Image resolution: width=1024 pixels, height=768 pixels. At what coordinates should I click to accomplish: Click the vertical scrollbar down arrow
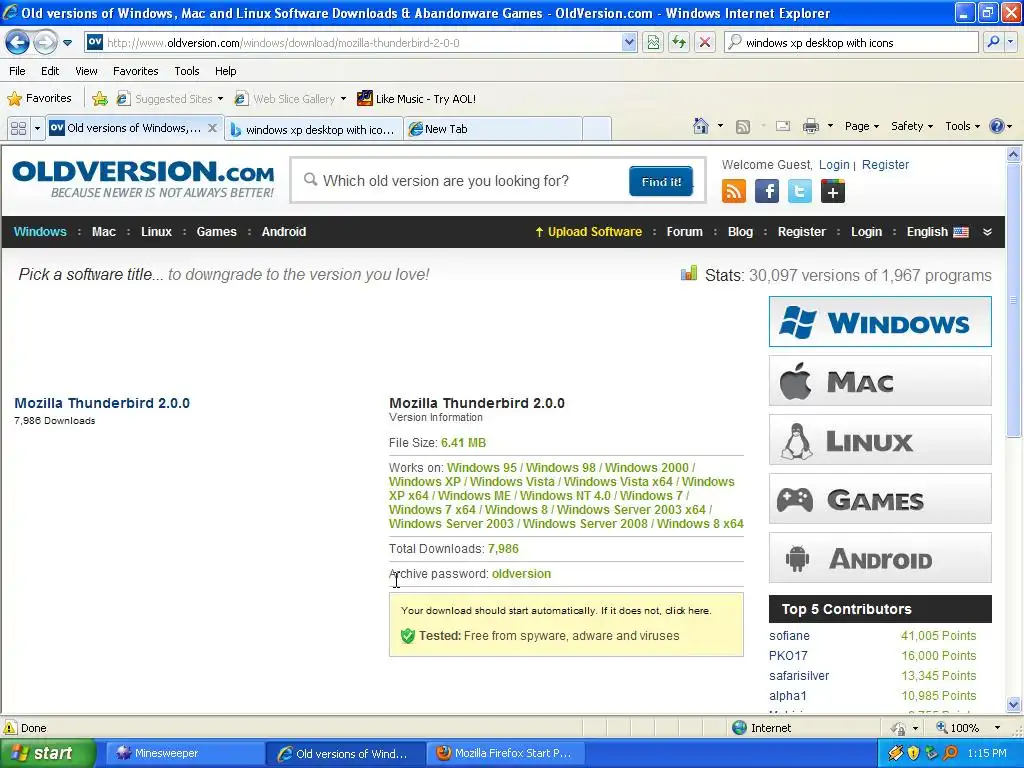tap(1014, 705)
